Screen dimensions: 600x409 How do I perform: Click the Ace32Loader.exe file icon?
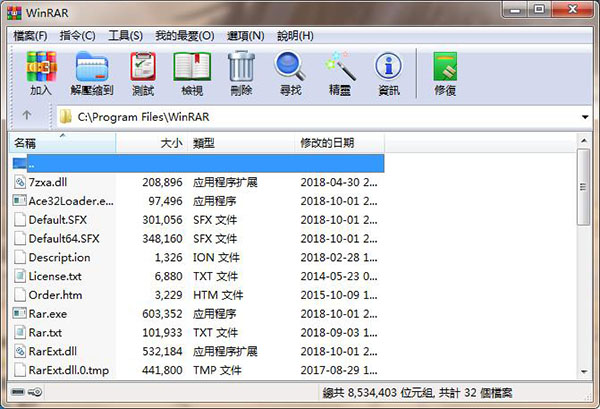point(20,200)
